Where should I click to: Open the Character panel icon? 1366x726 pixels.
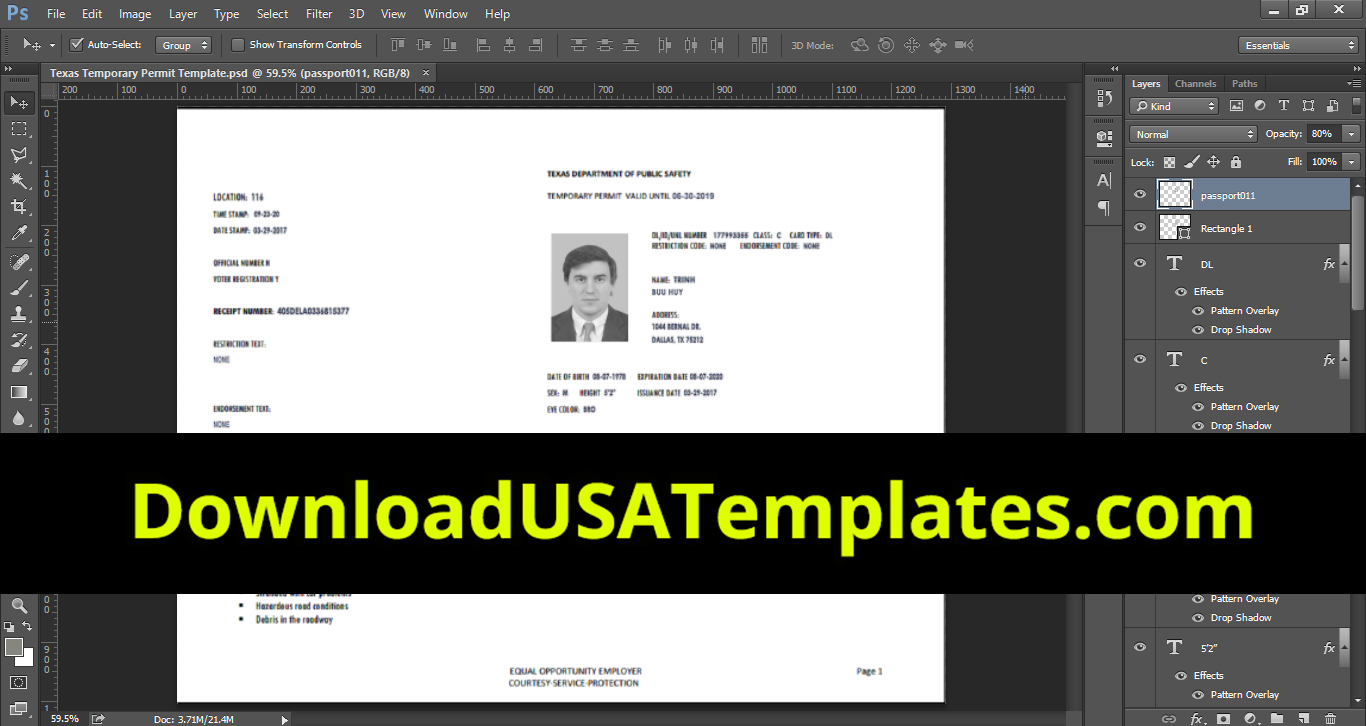tap(1103, 180)
